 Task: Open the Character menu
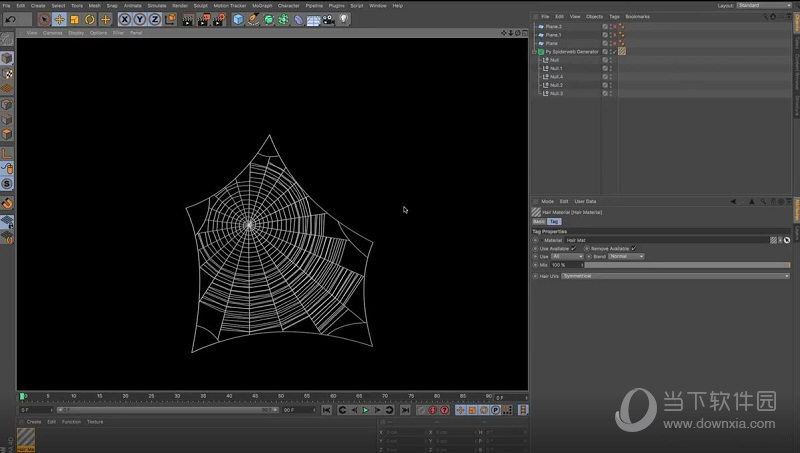(288, 6)
